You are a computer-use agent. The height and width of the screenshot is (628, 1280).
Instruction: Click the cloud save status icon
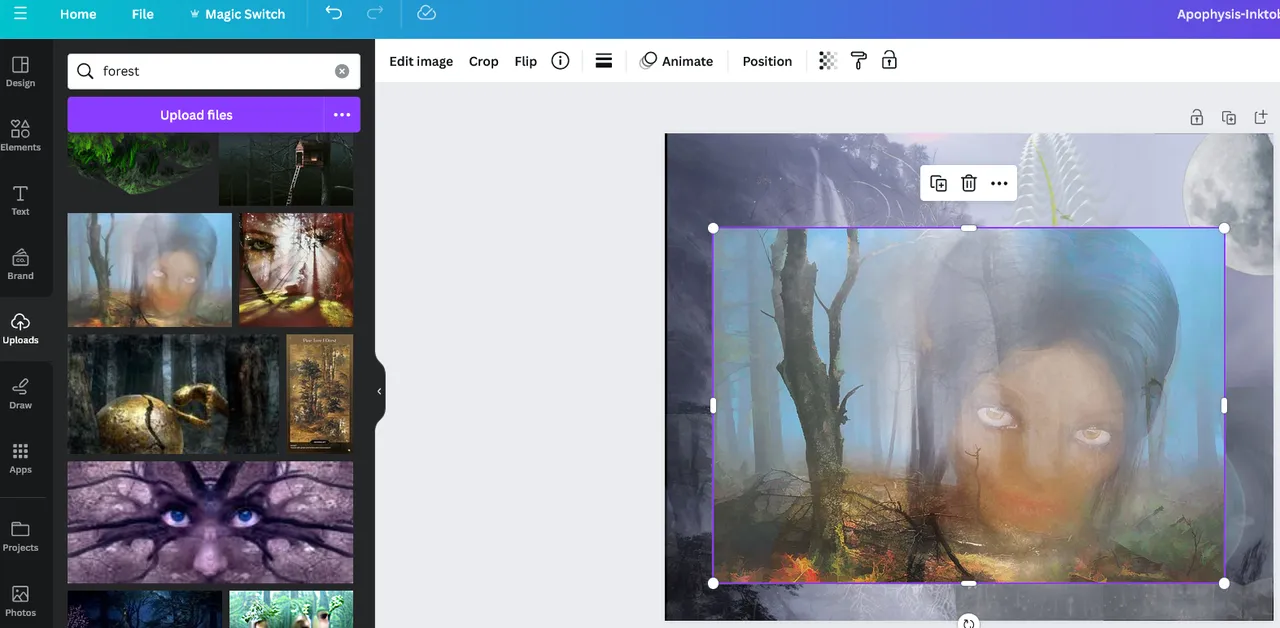pyautogui.click(x=426, y=13)
